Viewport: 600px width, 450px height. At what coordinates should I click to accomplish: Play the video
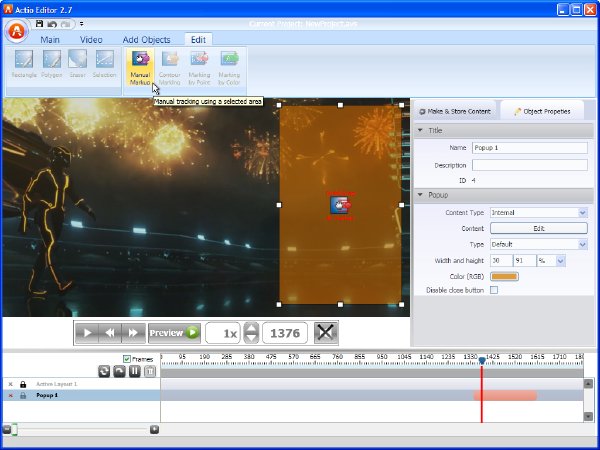pos(87,333)
